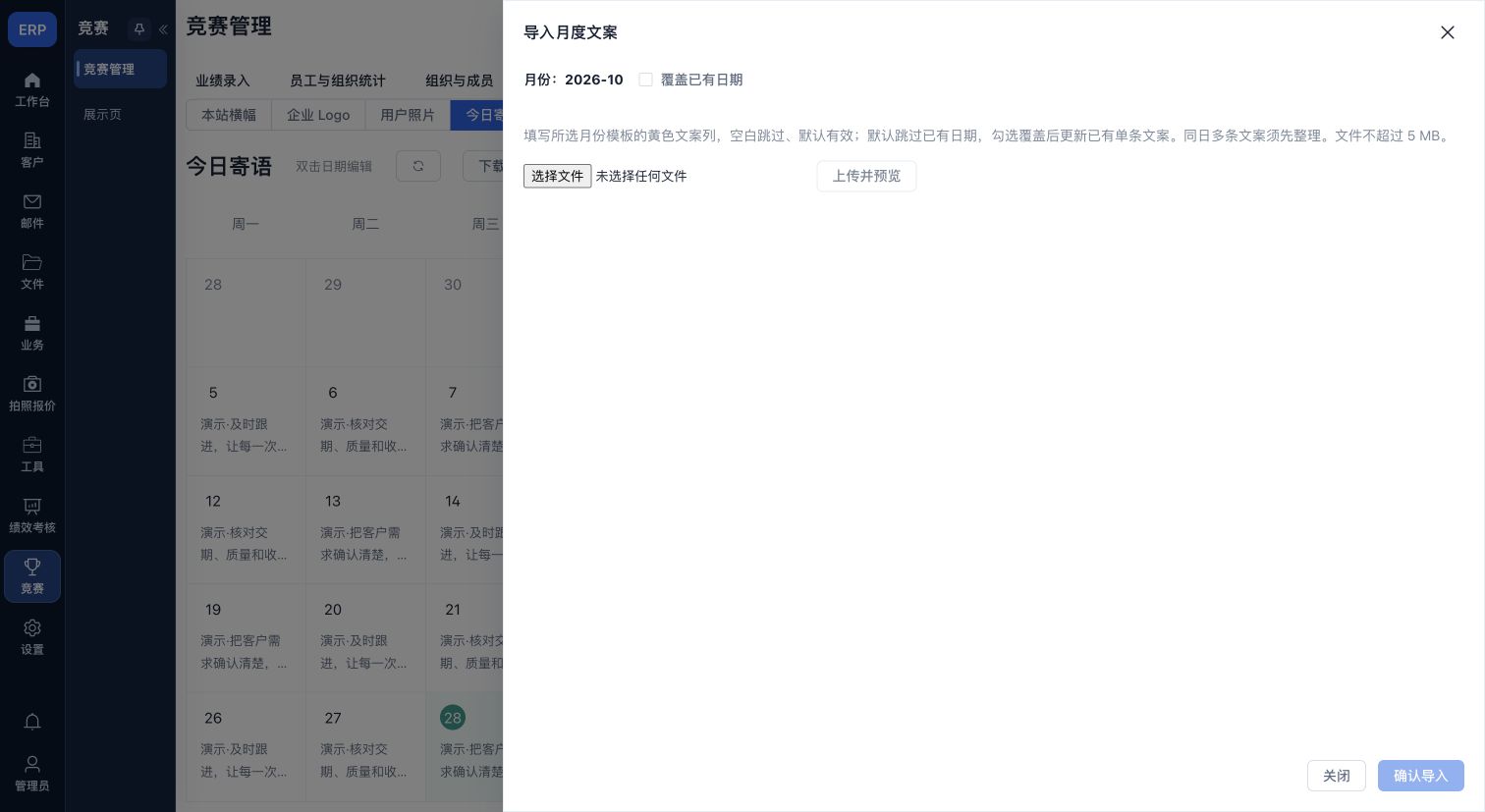Viewport: 1485px width, 812px height.
Task: Select highlighted calendar day 28
Action: [x=453, y=718]
